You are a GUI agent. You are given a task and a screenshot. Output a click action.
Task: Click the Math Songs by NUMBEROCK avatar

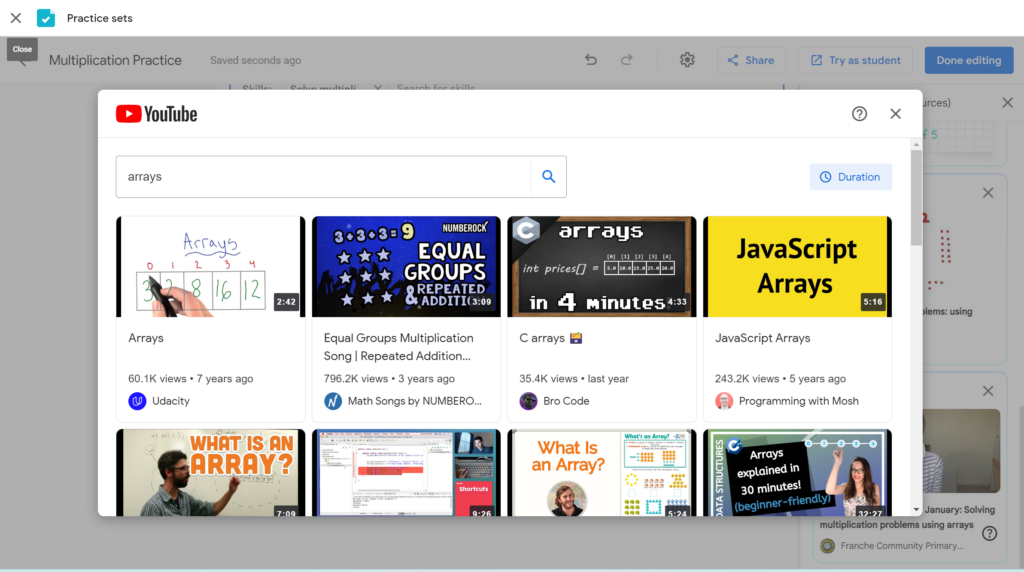333,401
